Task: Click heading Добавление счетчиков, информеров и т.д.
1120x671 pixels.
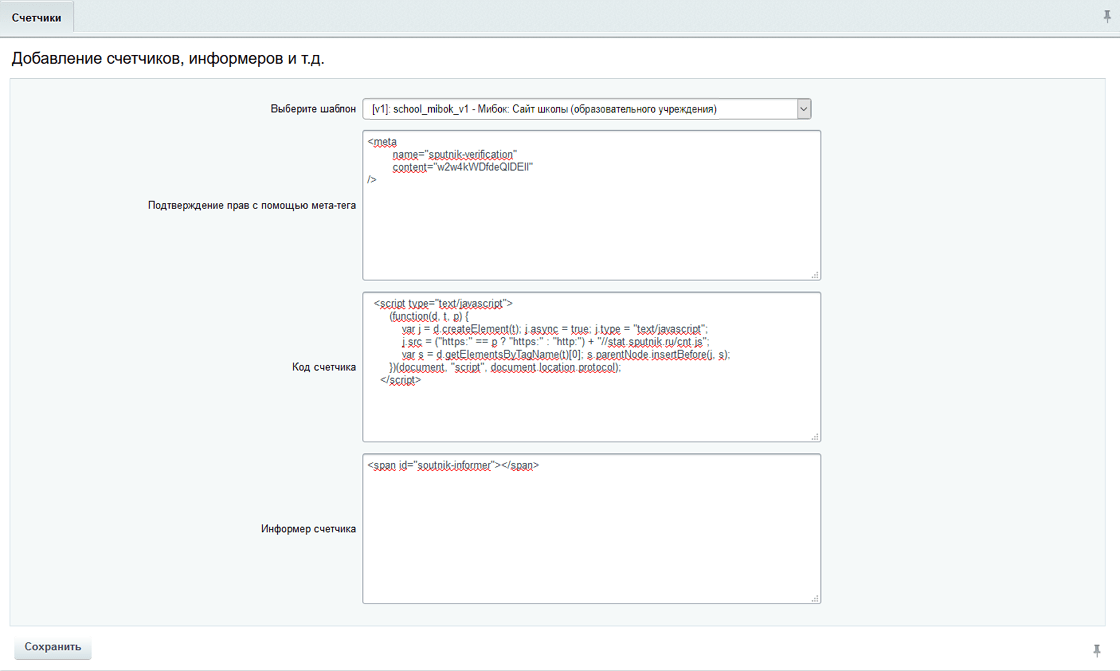Action: [x=168, y=59]
